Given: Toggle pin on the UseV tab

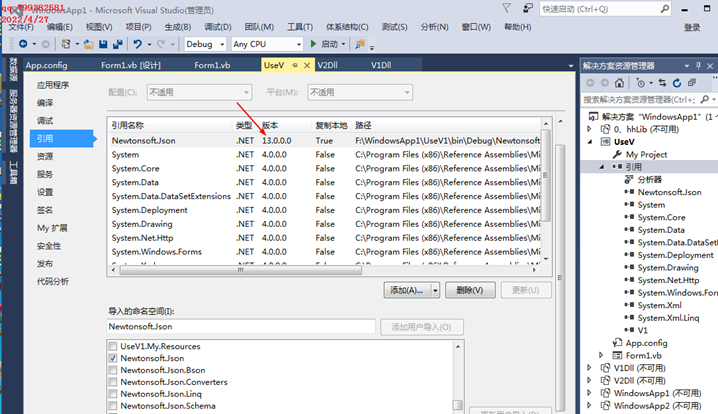Looking at the screenshot, I should 294,65.
